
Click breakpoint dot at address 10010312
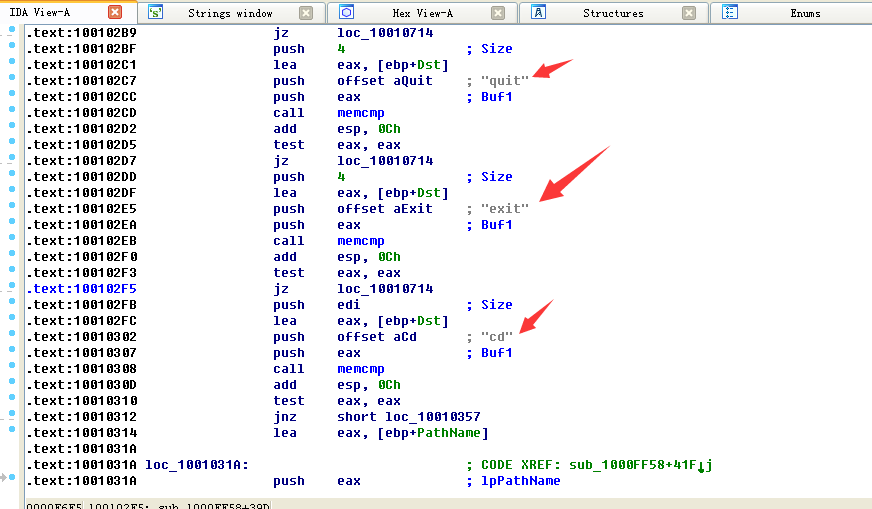click(12, 413)
